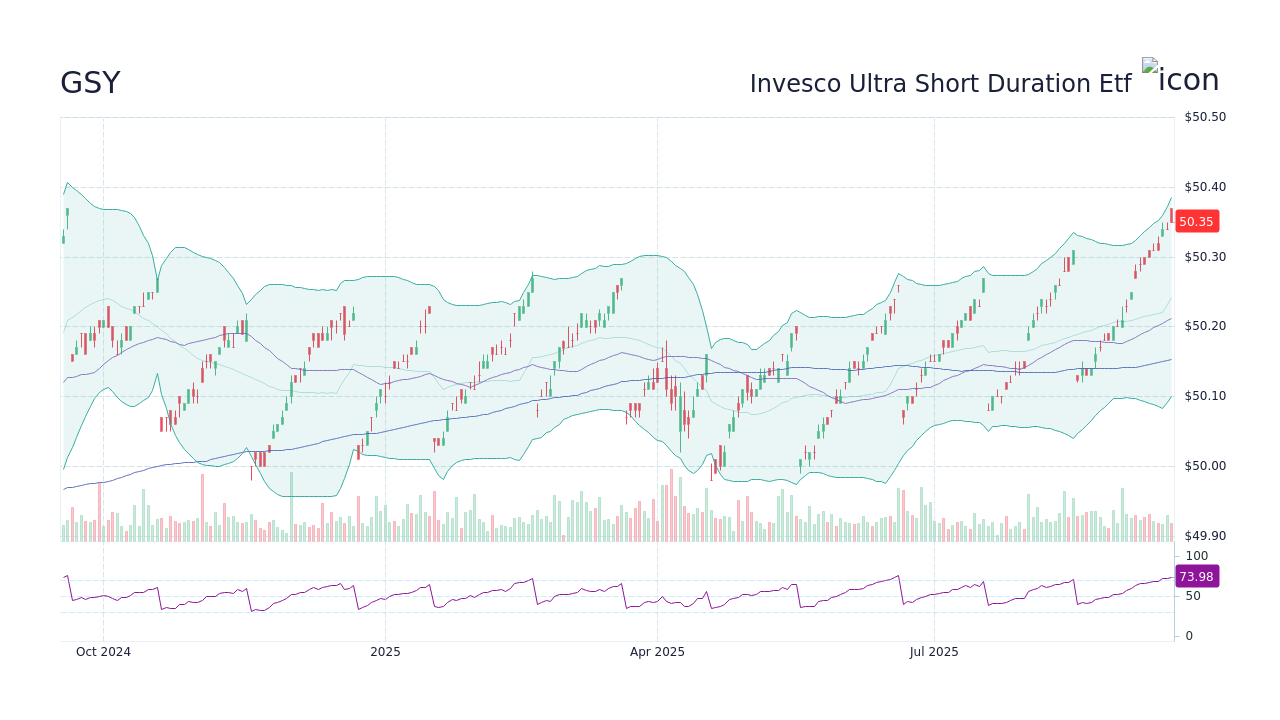
Task: Click the Oct 2024 date axis label
Action: pos(103,652)
